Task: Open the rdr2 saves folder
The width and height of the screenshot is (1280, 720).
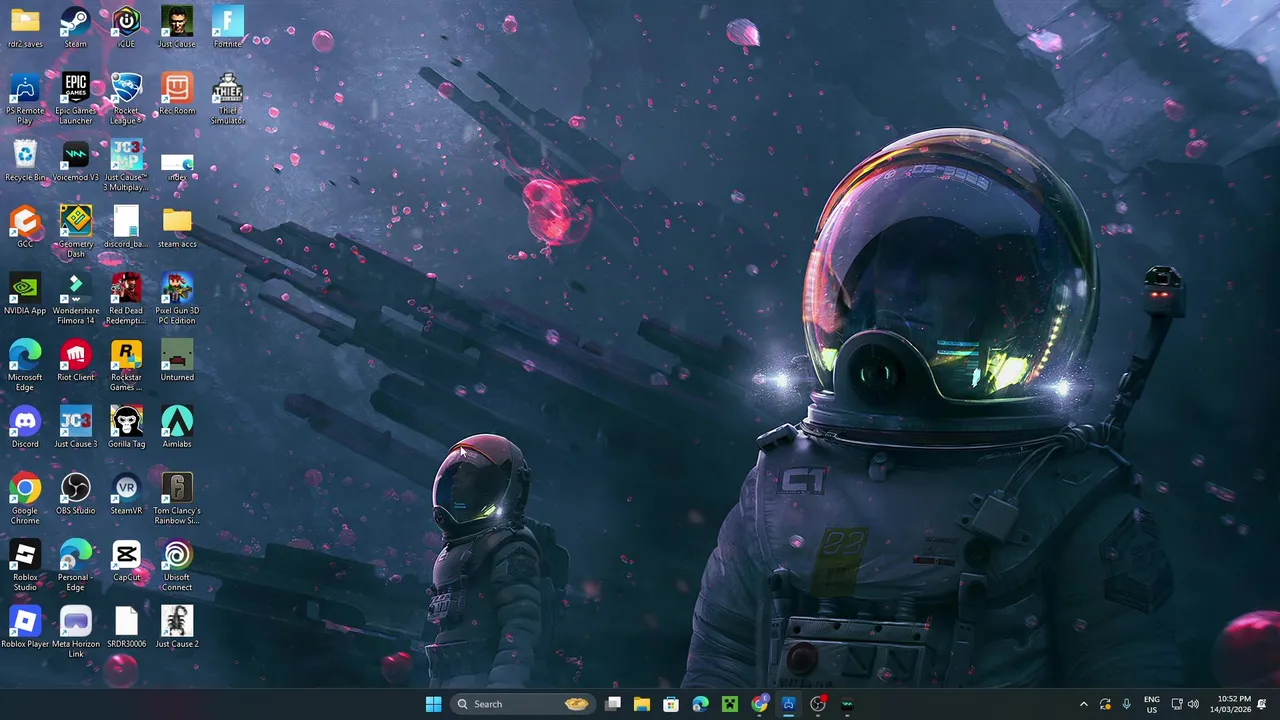Action: pos(25,28)
